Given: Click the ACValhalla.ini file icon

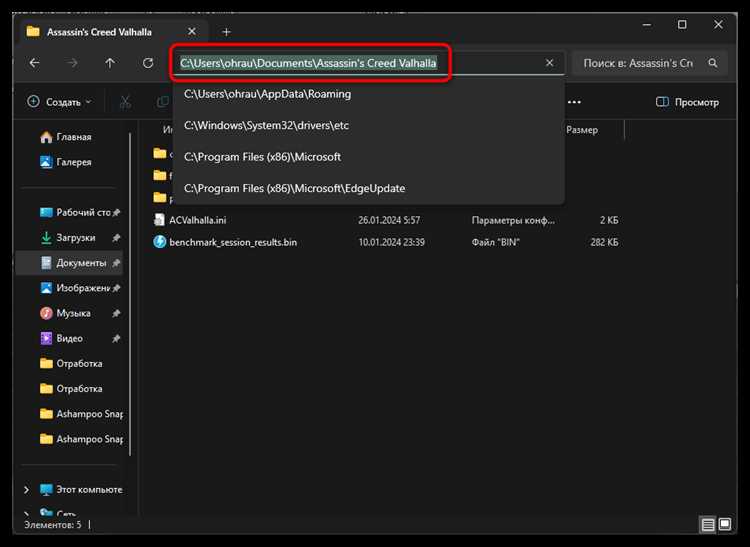Looking at the screenshot, I should 159,220.
